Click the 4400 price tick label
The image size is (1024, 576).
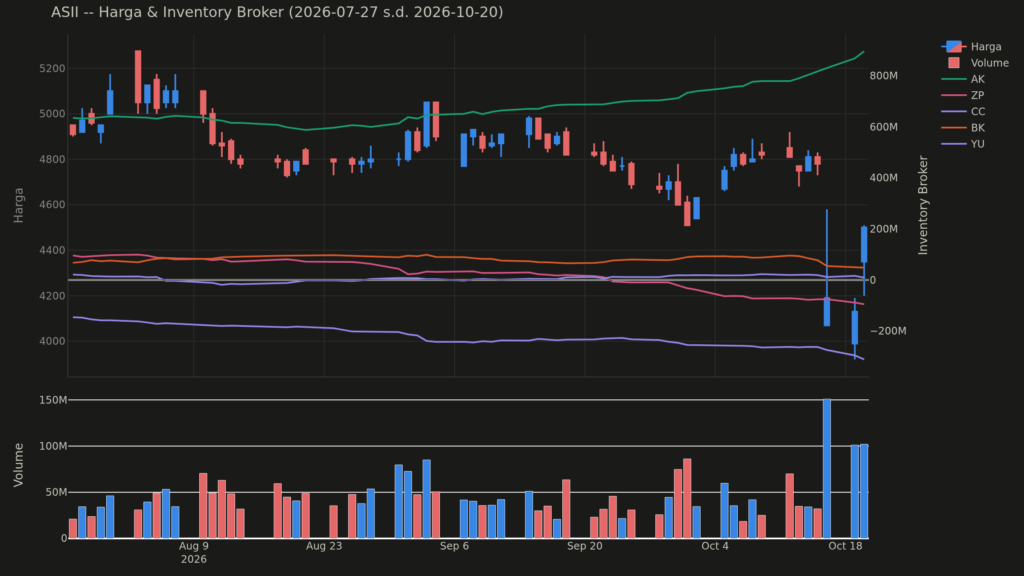pos(52,250)
